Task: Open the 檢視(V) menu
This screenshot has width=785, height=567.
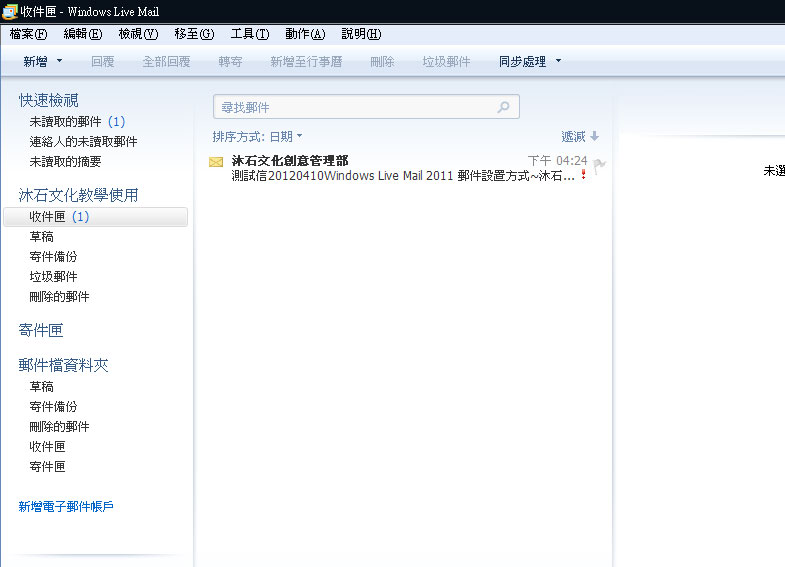Action: click(138, 34)
